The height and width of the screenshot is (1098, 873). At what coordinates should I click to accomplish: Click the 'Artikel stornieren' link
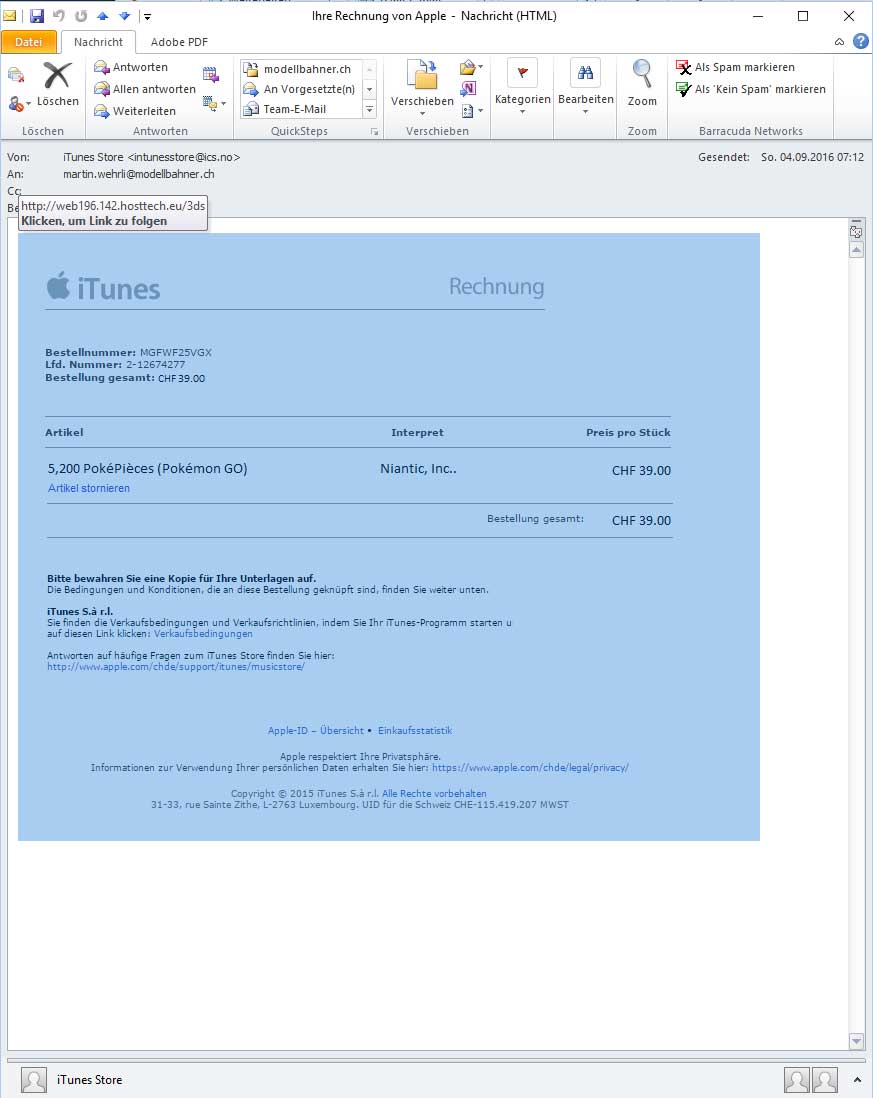[88, 488]
